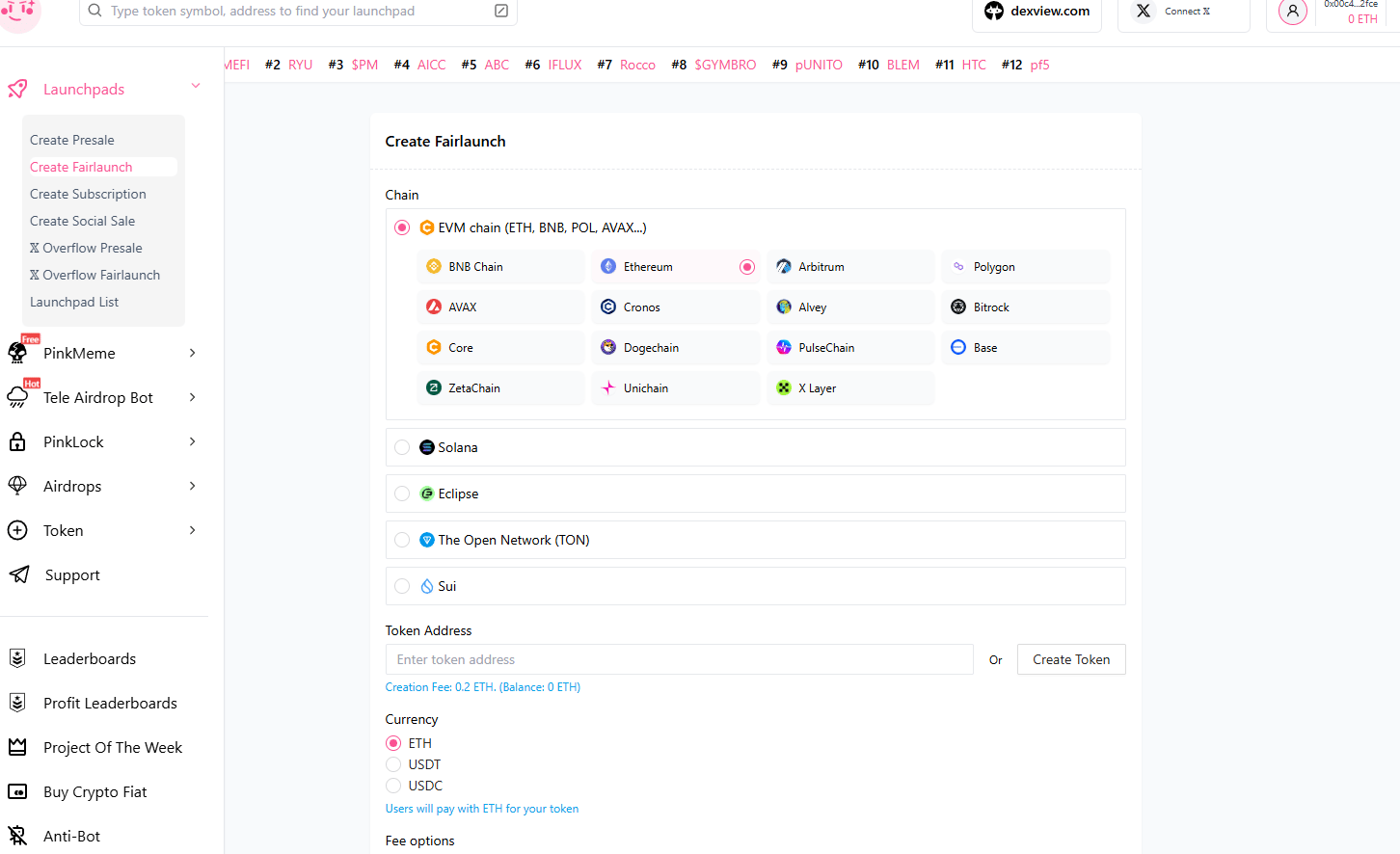Select the Bitrock chain option

[1026, 307]
